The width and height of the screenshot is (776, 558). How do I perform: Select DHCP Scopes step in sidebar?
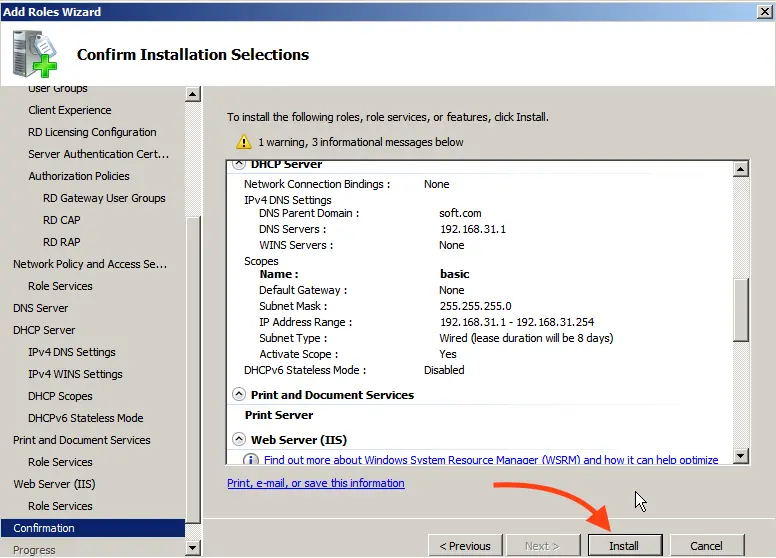(60, 396)
